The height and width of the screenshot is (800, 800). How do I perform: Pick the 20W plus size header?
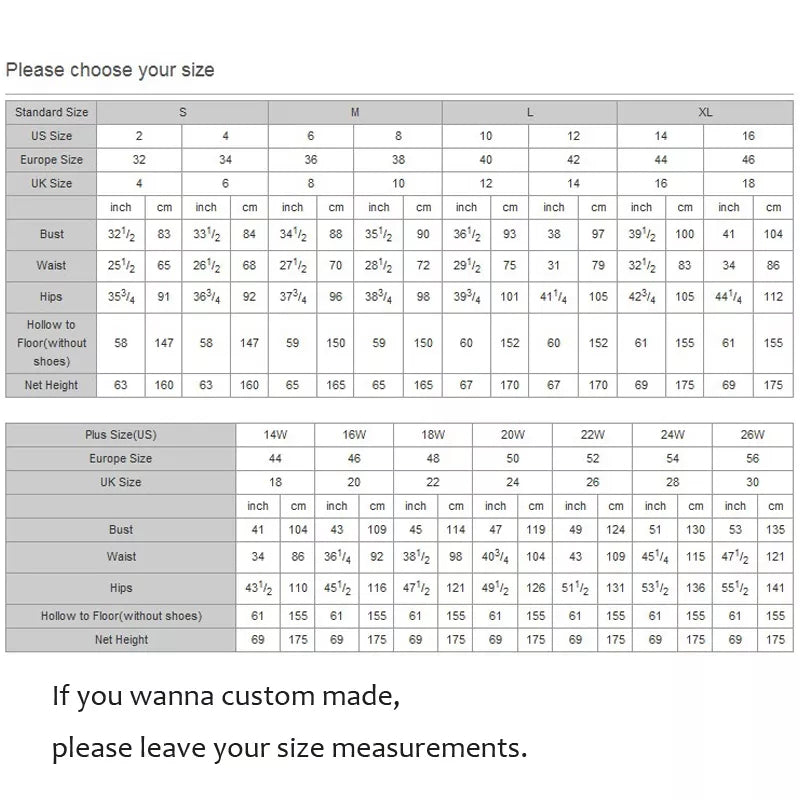click(x=513, y=435)
